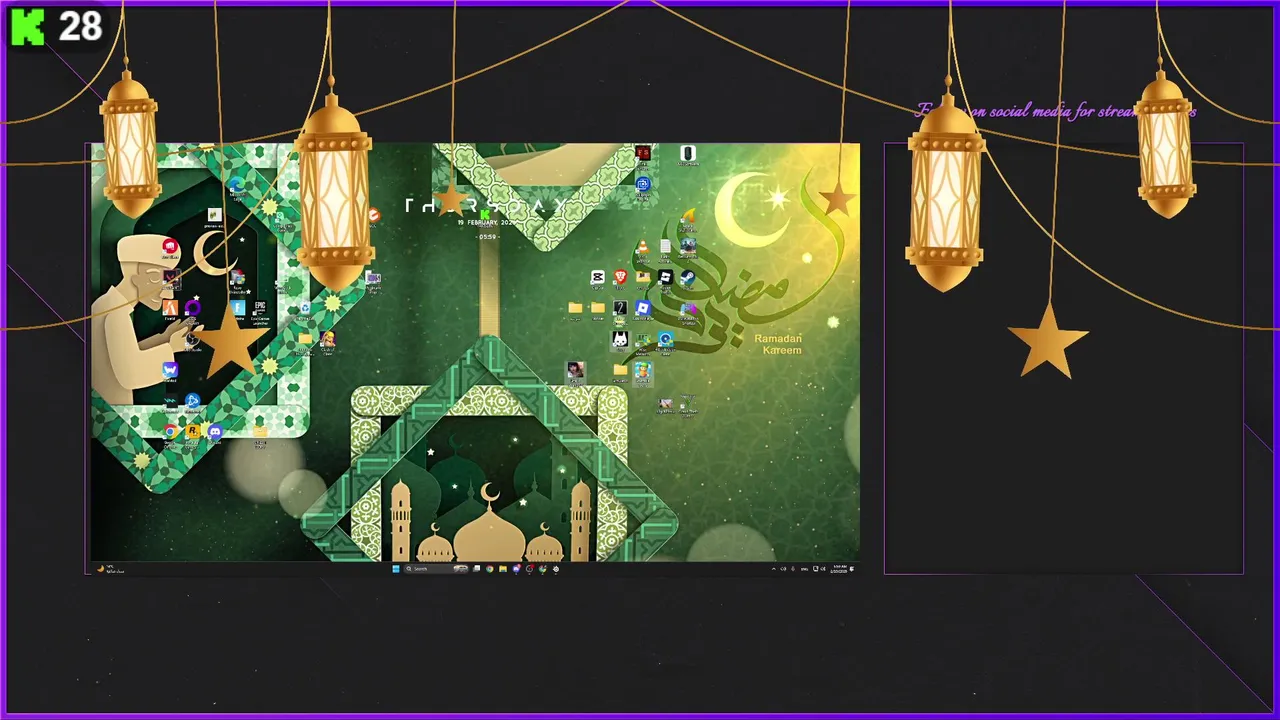Launch Brave browser from the desktop

coord(620,277)
